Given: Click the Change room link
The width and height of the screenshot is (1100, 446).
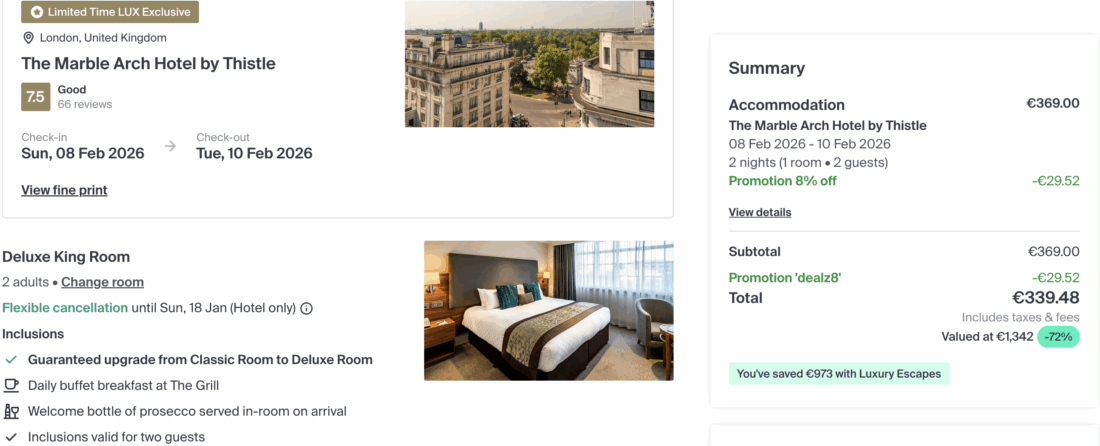Looking at the screenshot, I should pyautogui.click(x=102, y=282).
